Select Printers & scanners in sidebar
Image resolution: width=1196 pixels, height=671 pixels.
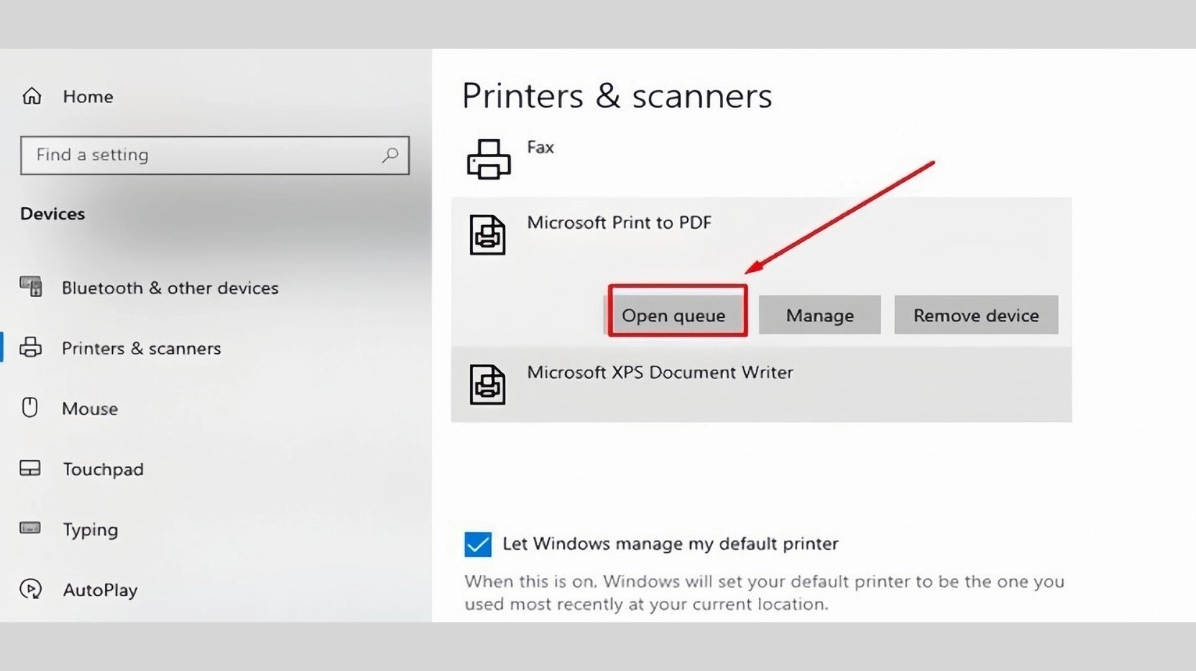pyautogui.click(x=141, y=348)
